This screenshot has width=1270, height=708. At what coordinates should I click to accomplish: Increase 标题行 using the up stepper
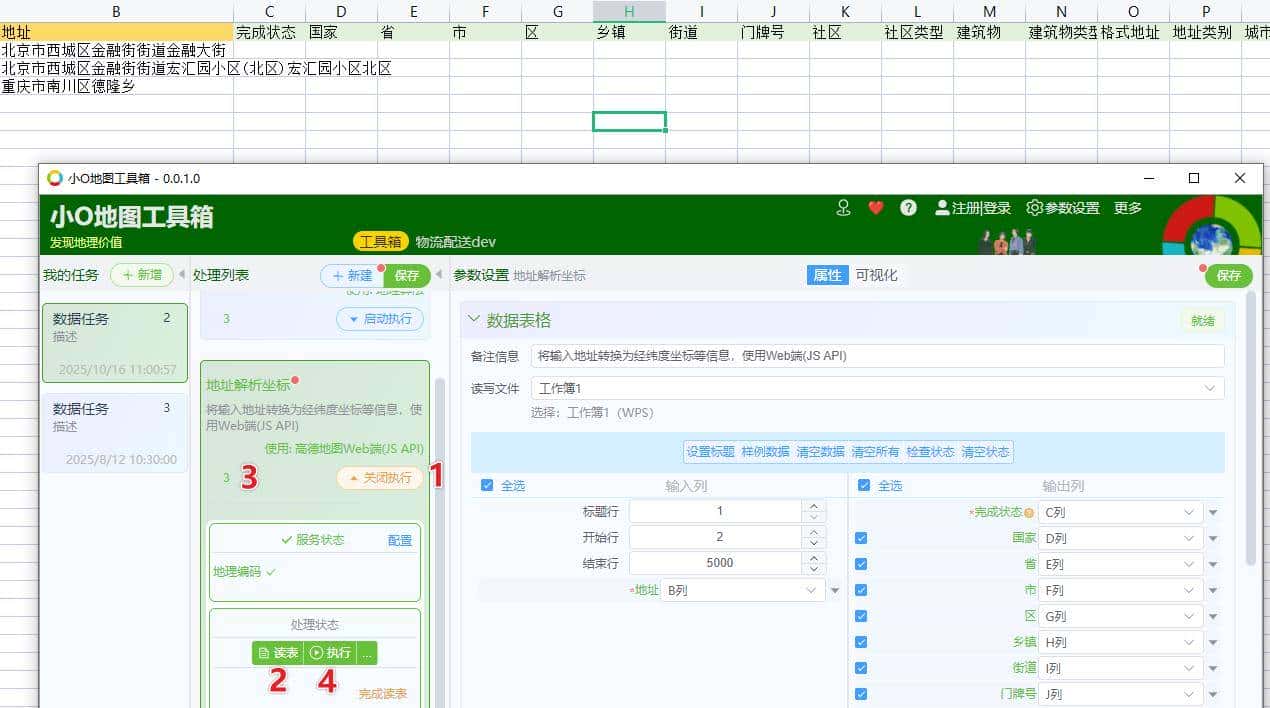pos(813,505)
